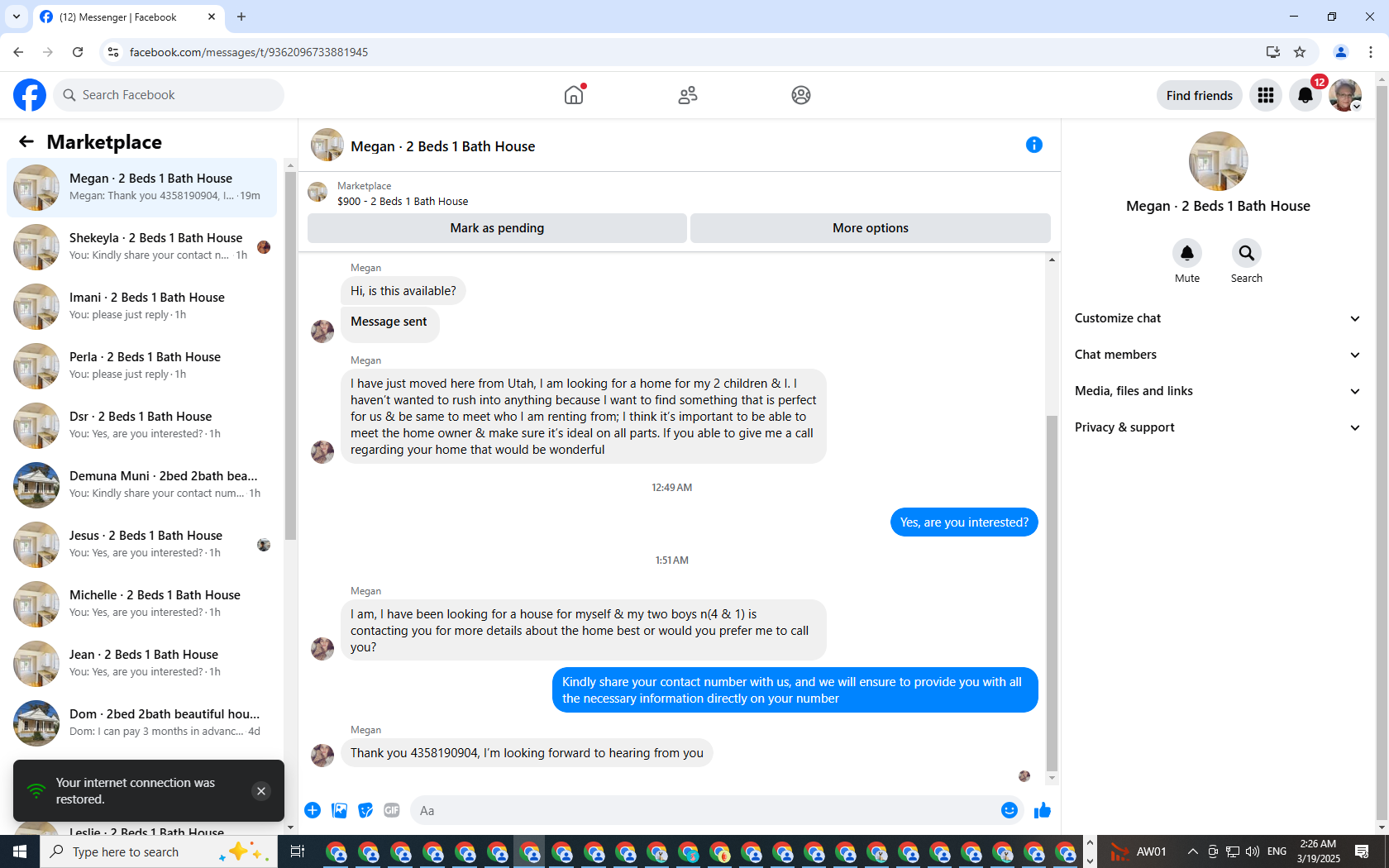The image size is (1389, 868).
Task: Open the Windows Start menu
Action: tap(20, 851)
